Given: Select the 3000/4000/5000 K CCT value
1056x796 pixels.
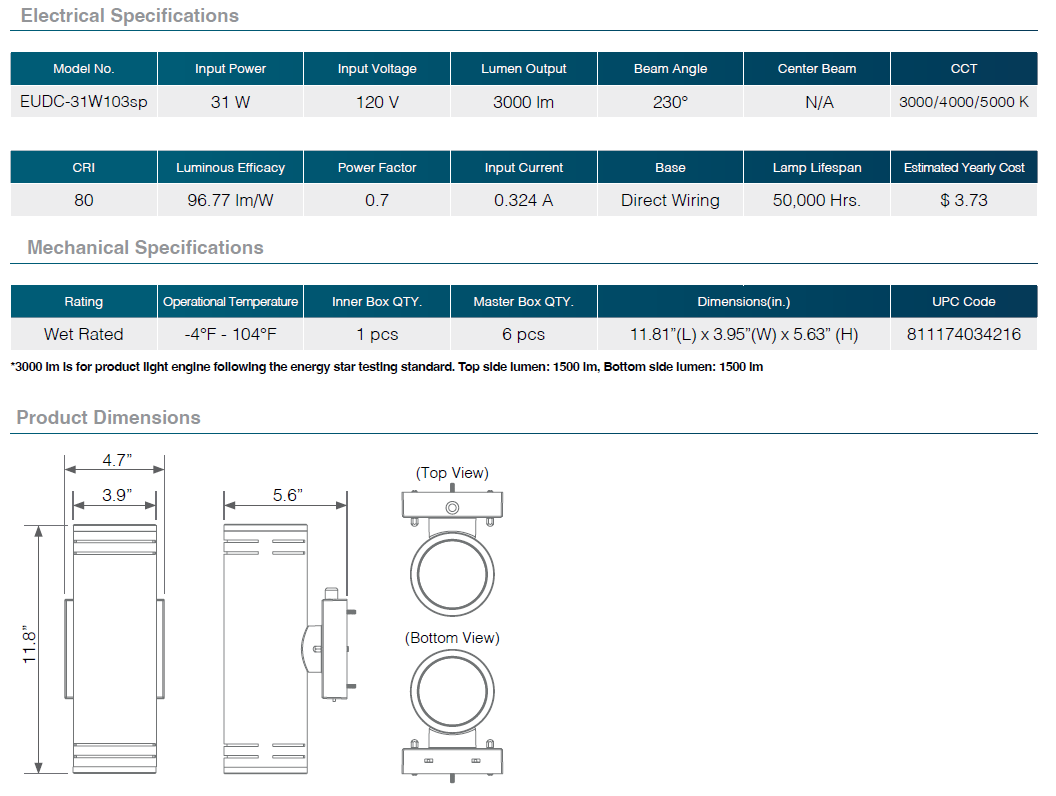Looking at the screenshot, I should (963, 102).
